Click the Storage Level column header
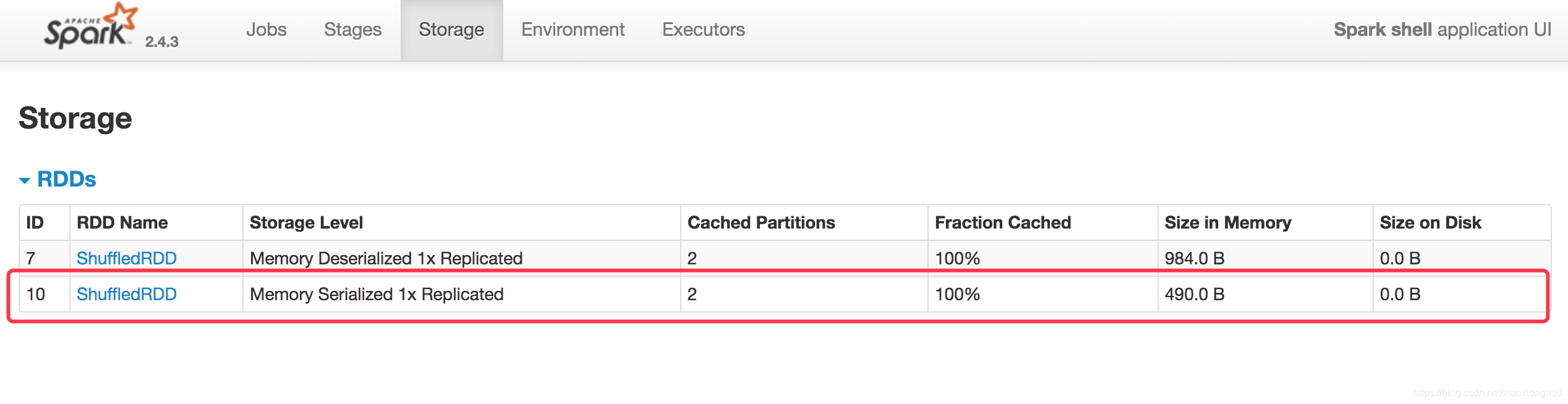The image size is (1568, 404). 306,222
